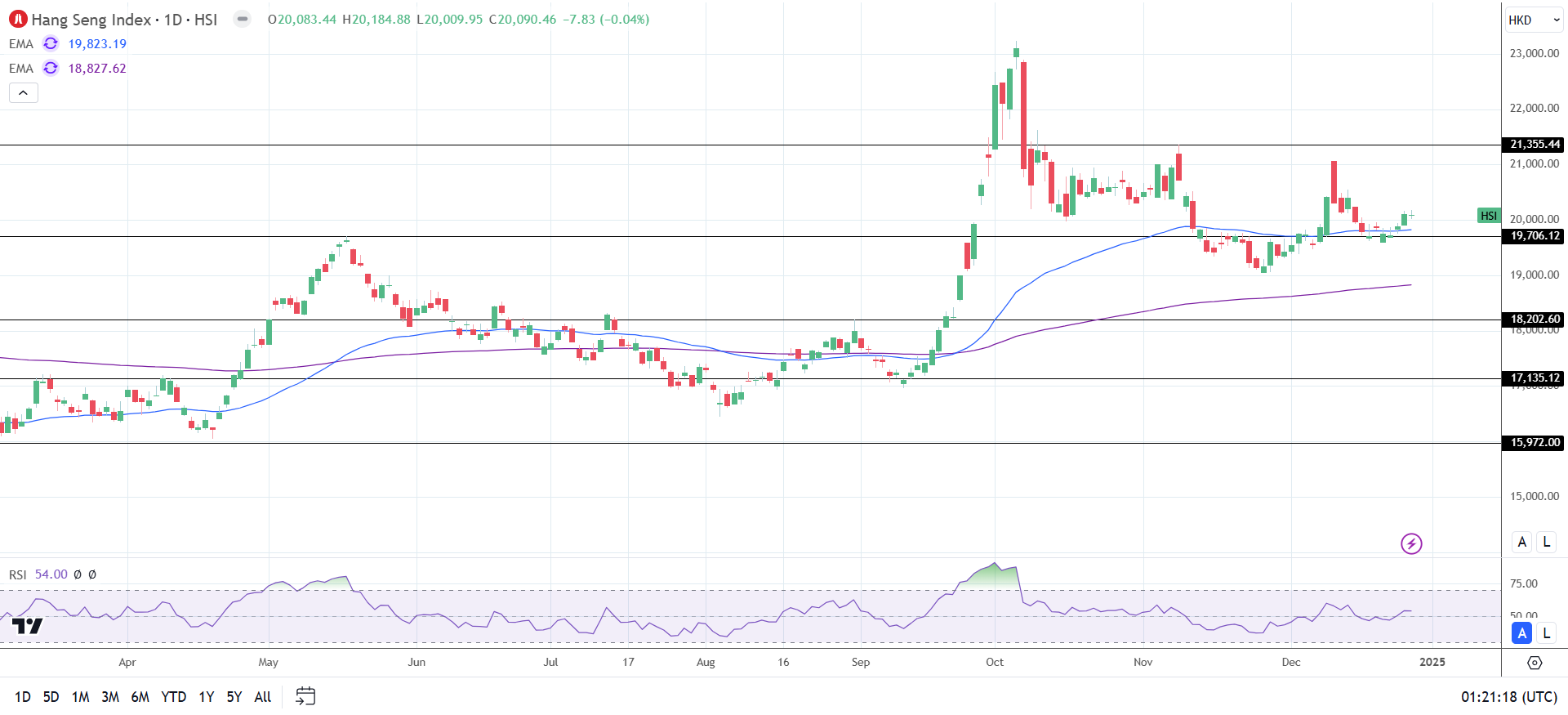The width and height of the screenshot is (1568, 715).
Task: Select the 3M time range
Action: coord(110,697)
